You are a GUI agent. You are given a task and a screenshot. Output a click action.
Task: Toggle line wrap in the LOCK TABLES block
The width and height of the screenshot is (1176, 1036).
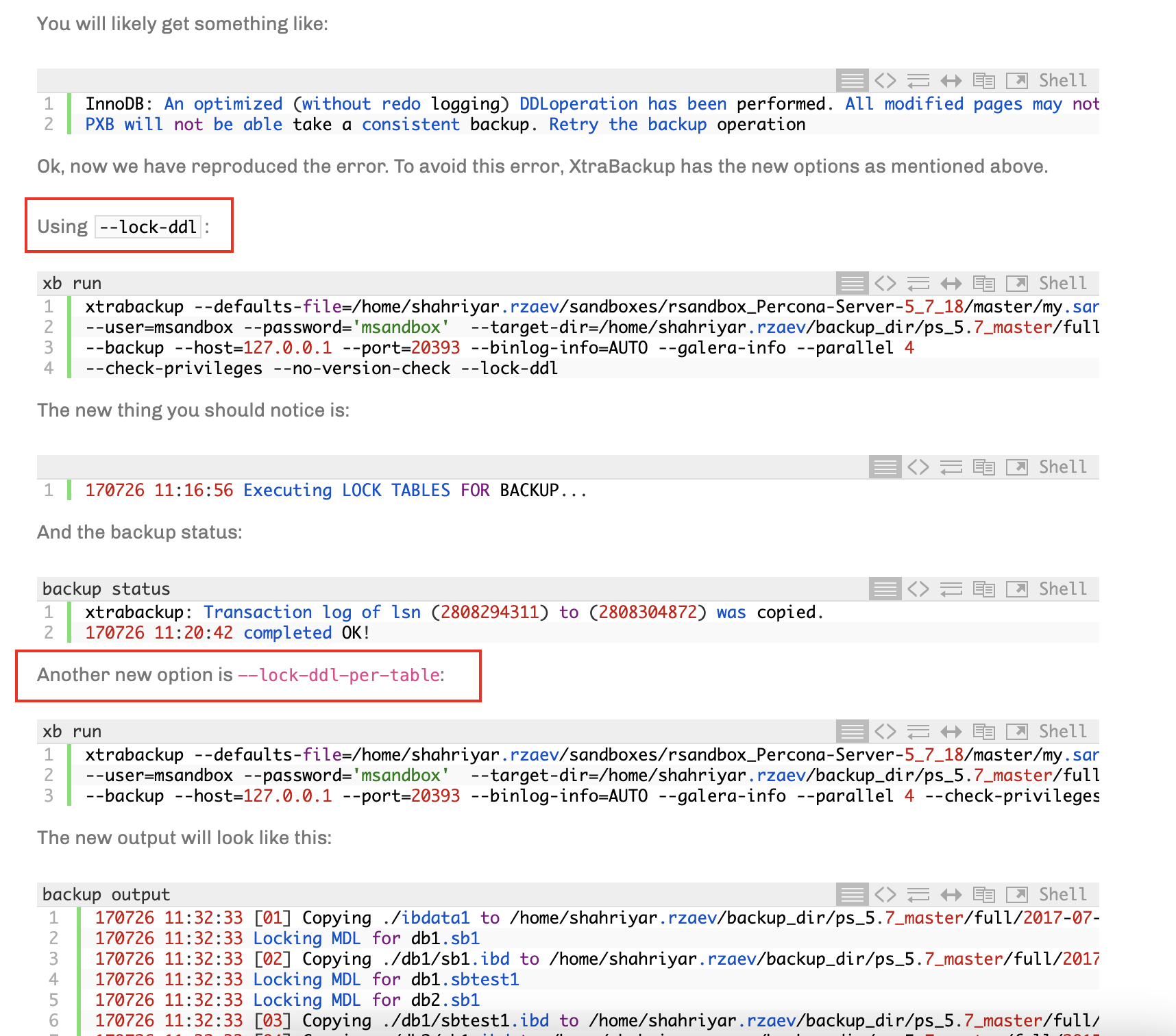(951, 467)
